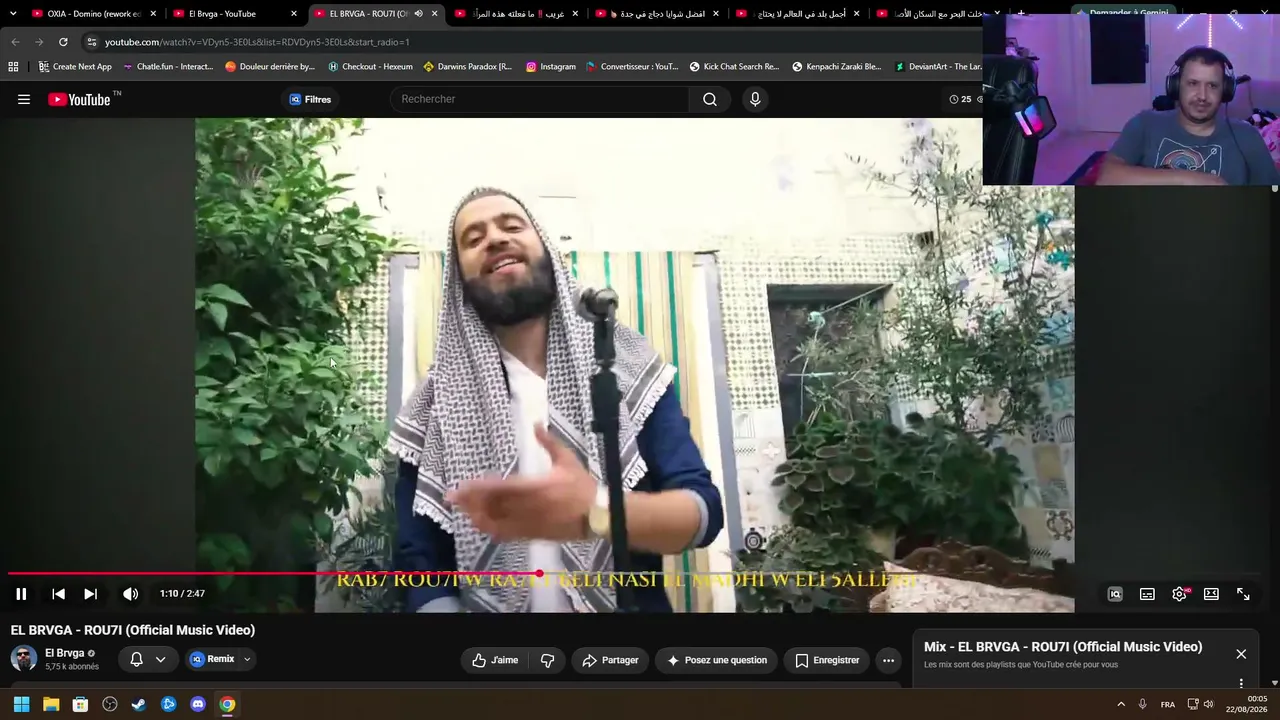Open the Kenpachi Zaraki bookmark
This screenshot has height=720, width=1280.
pos(836,67)
